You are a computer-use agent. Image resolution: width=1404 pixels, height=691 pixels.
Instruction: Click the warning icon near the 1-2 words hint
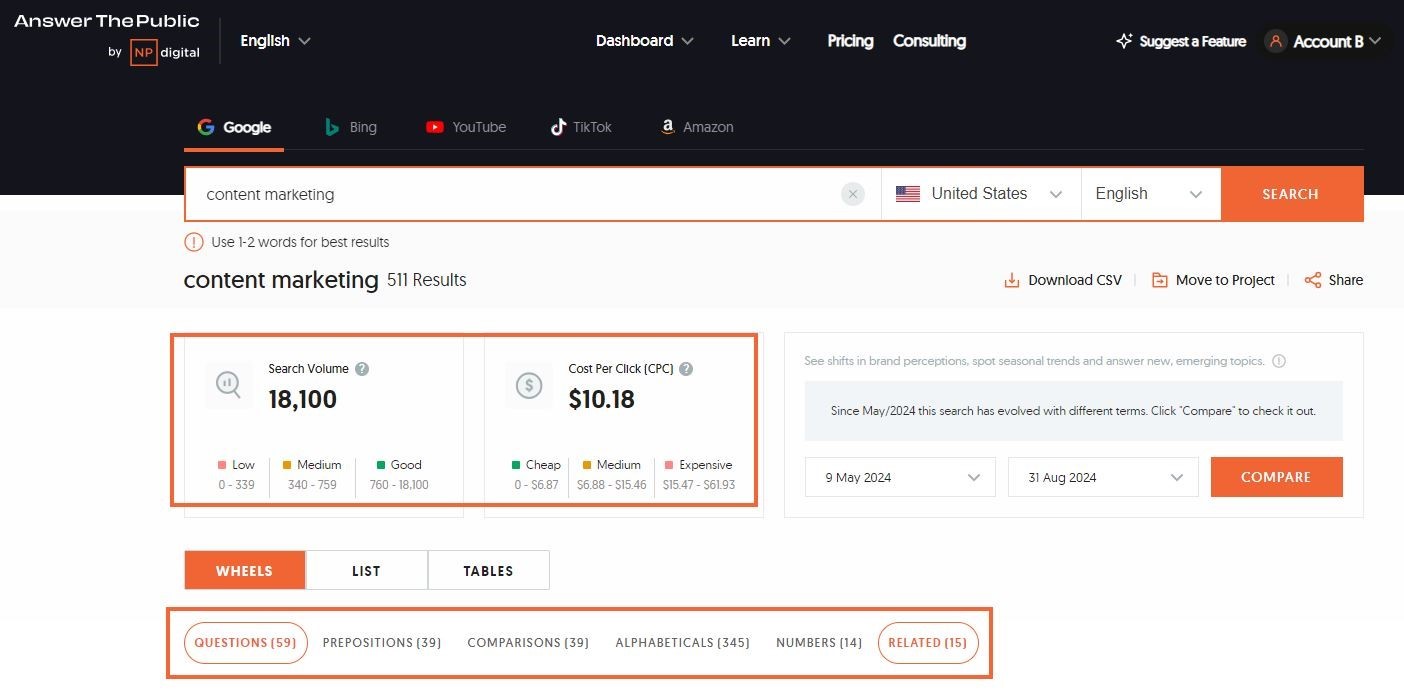coord(194,242)
